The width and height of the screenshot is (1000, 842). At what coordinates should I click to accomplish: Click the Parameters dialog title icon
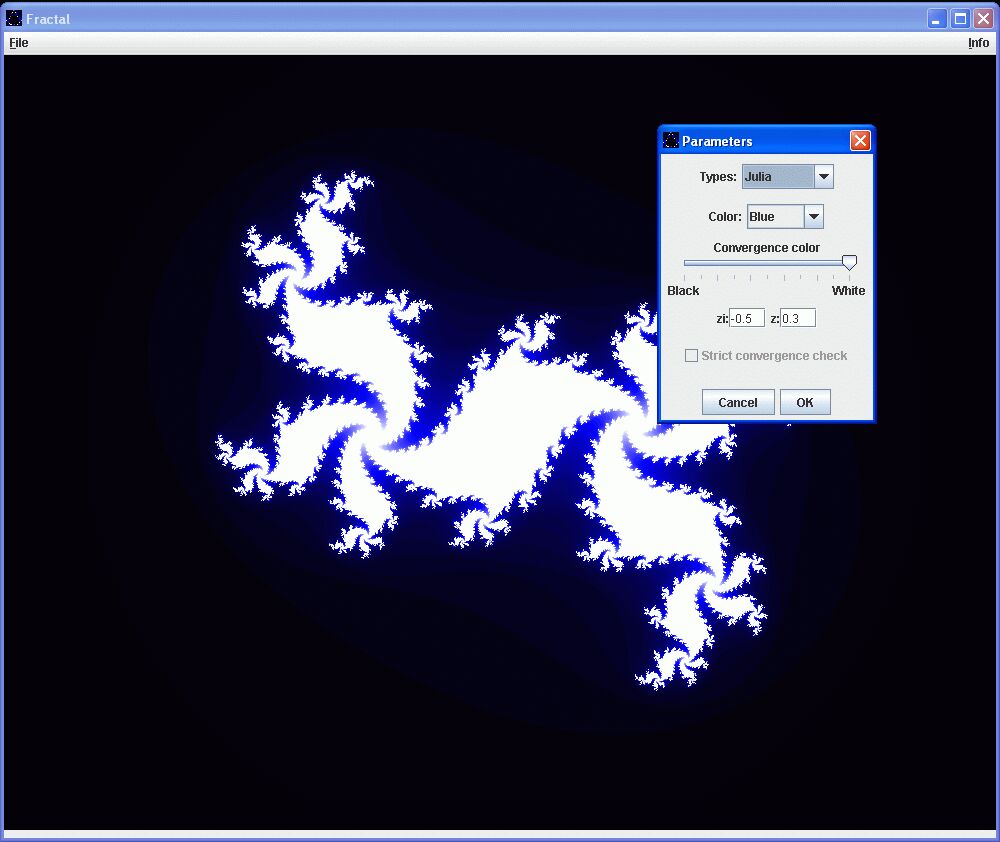[x=672, y=141]
